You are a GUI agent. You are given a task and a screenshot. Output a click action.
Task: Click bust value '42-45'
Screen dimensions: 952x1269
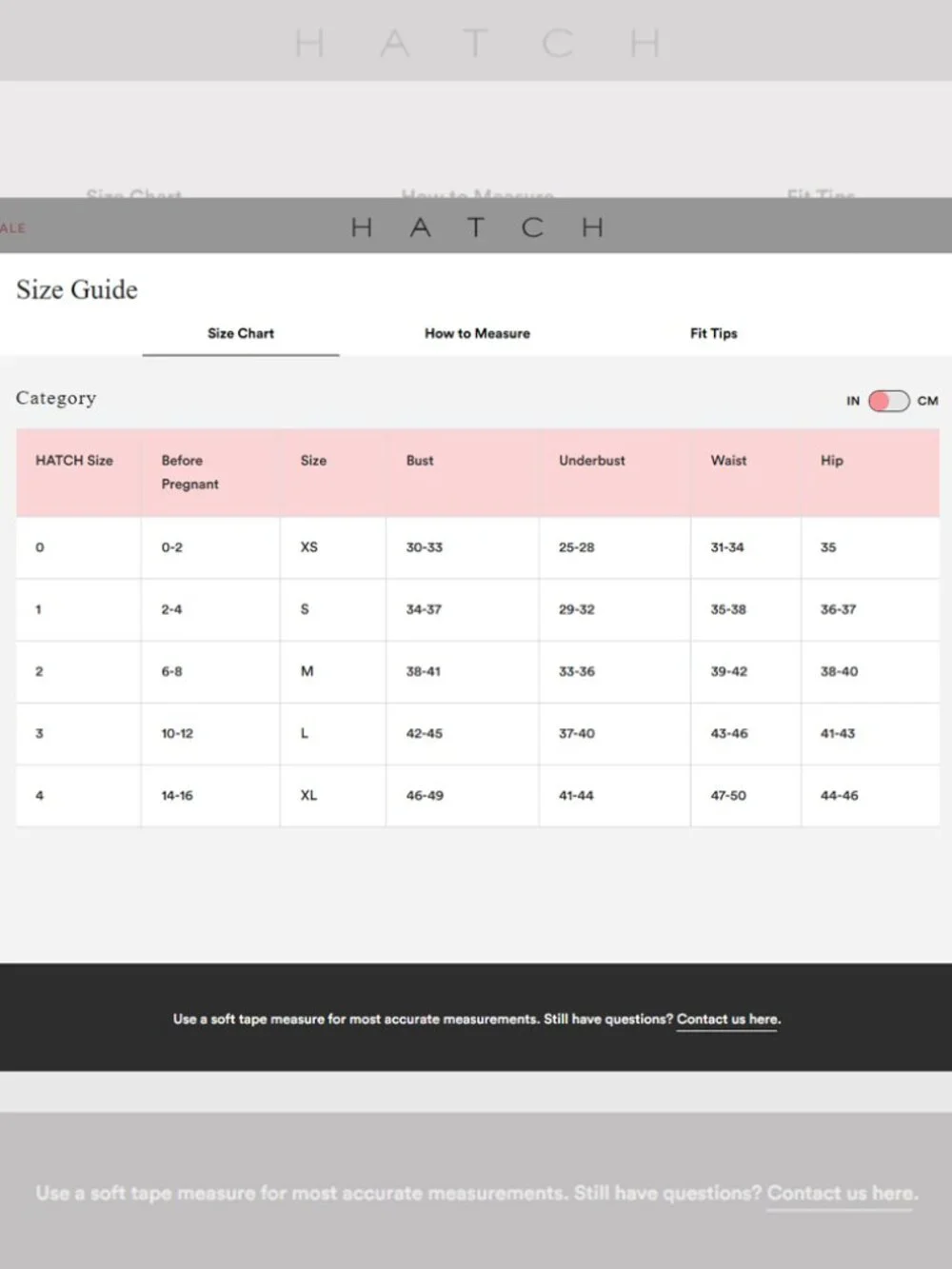[x=424, y=733]
